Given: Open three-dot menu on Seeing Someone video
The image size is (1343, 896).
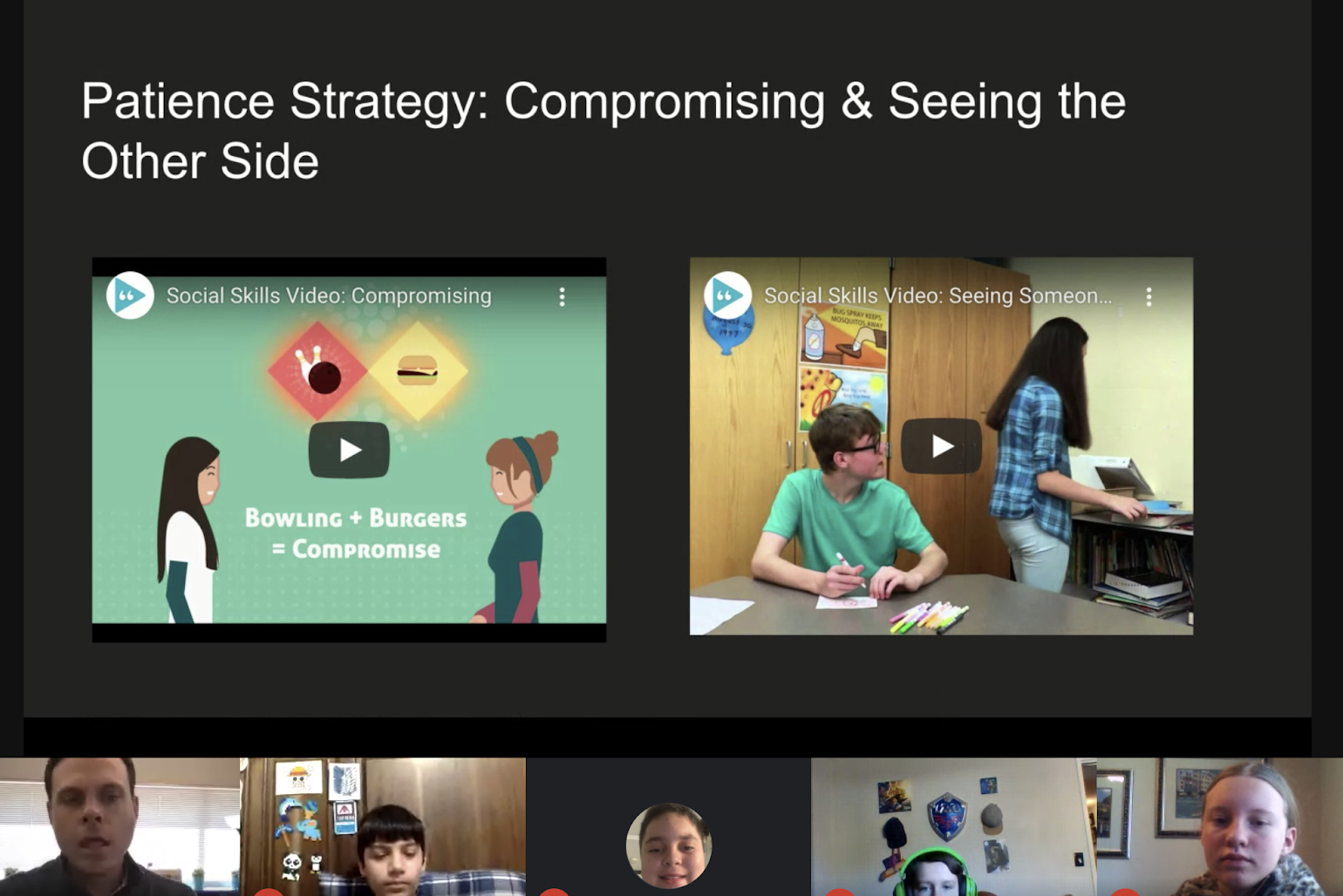Looking at the screenshot, I should (x=1149, y=297).
